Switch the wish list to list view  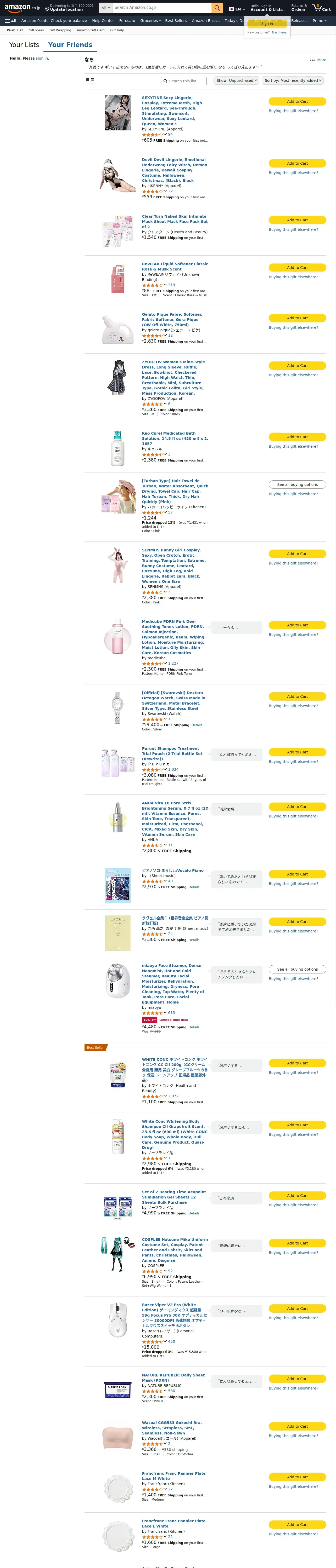point(93,80)
